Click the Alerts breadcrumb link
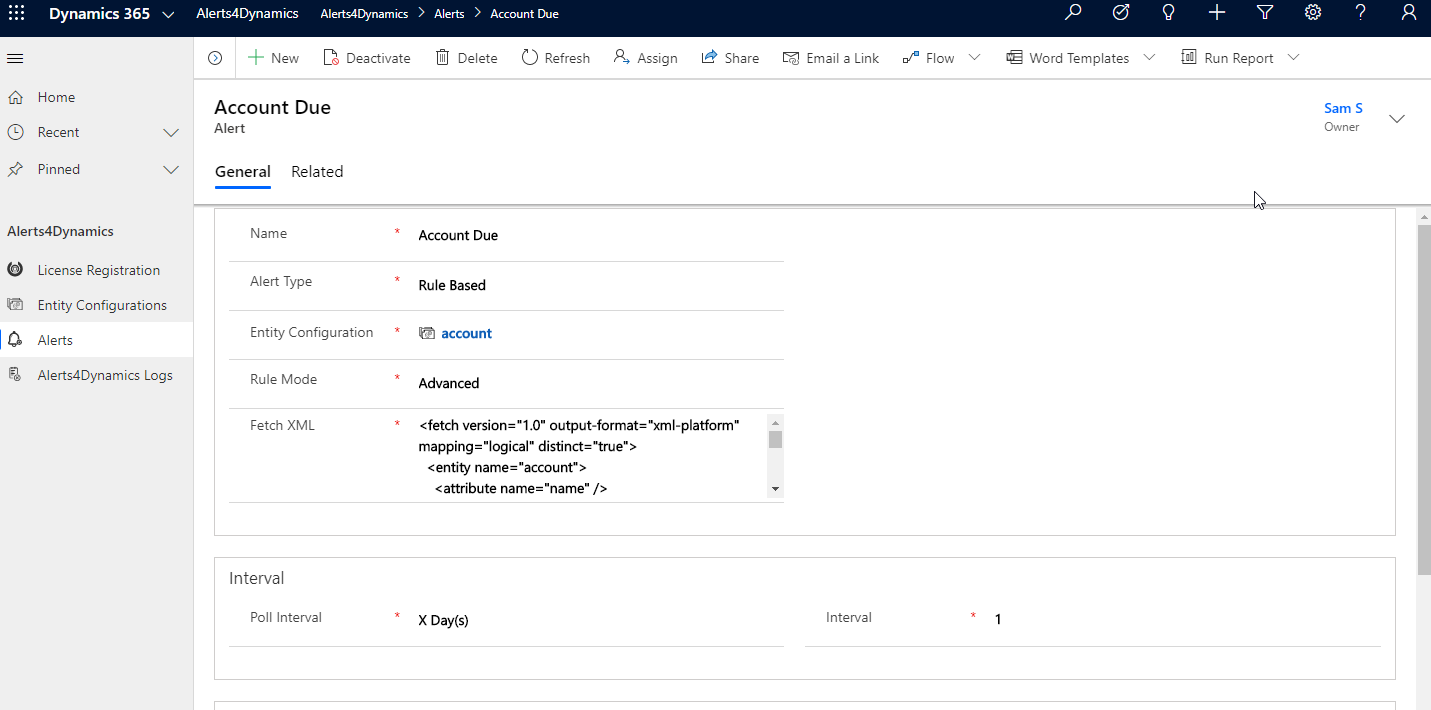 449,14
